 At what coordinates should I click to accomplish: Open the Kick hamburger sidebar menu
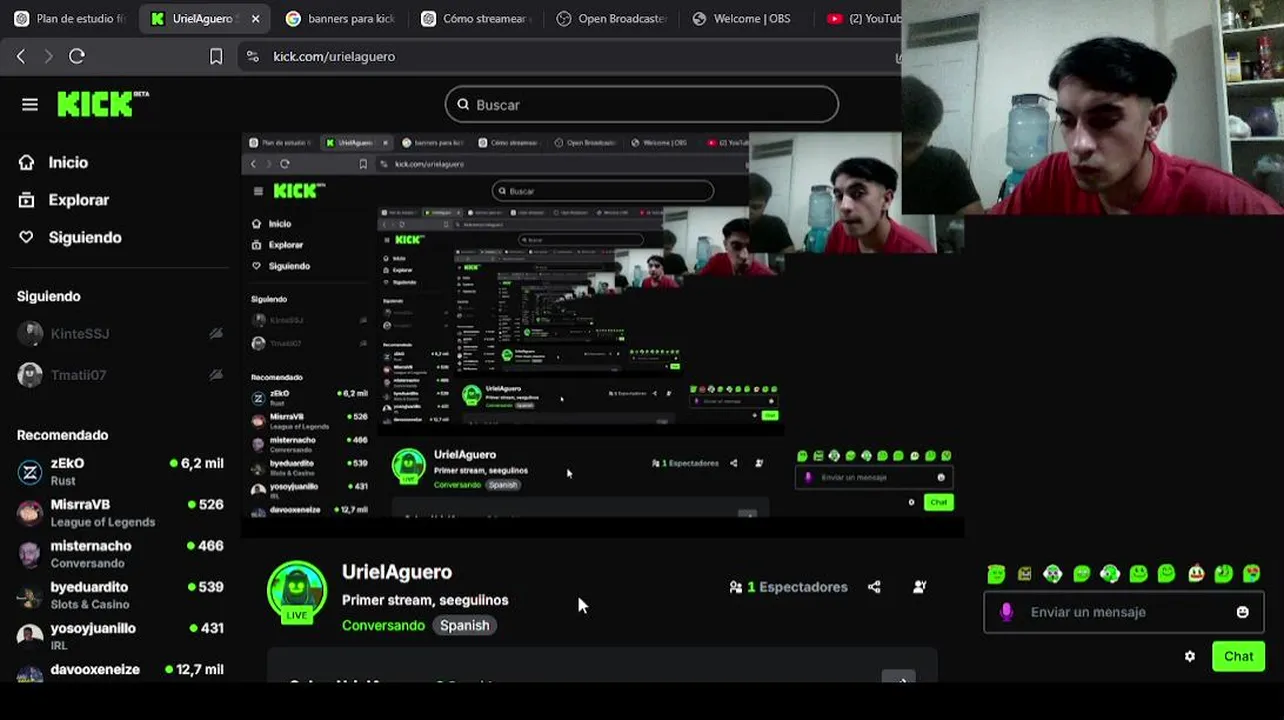(x=30, y=104)
